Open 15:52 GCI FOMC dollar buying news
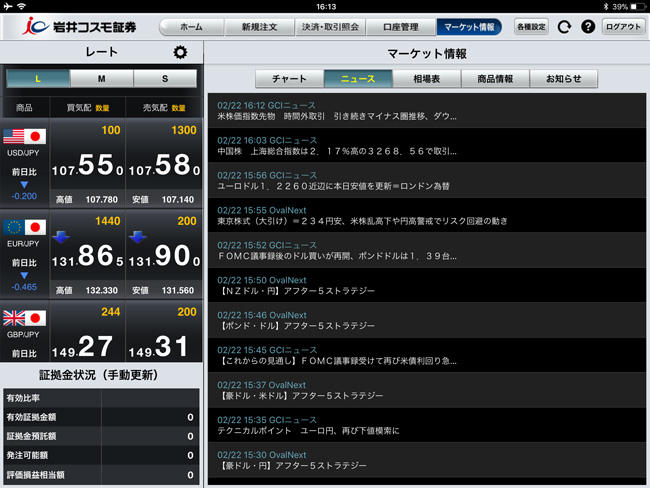650x488 pixels. coord(427,250)
